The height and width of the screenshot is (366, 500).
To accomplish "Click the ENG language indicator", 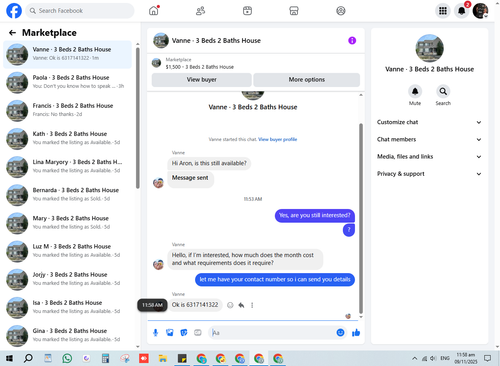I will 445,358.
